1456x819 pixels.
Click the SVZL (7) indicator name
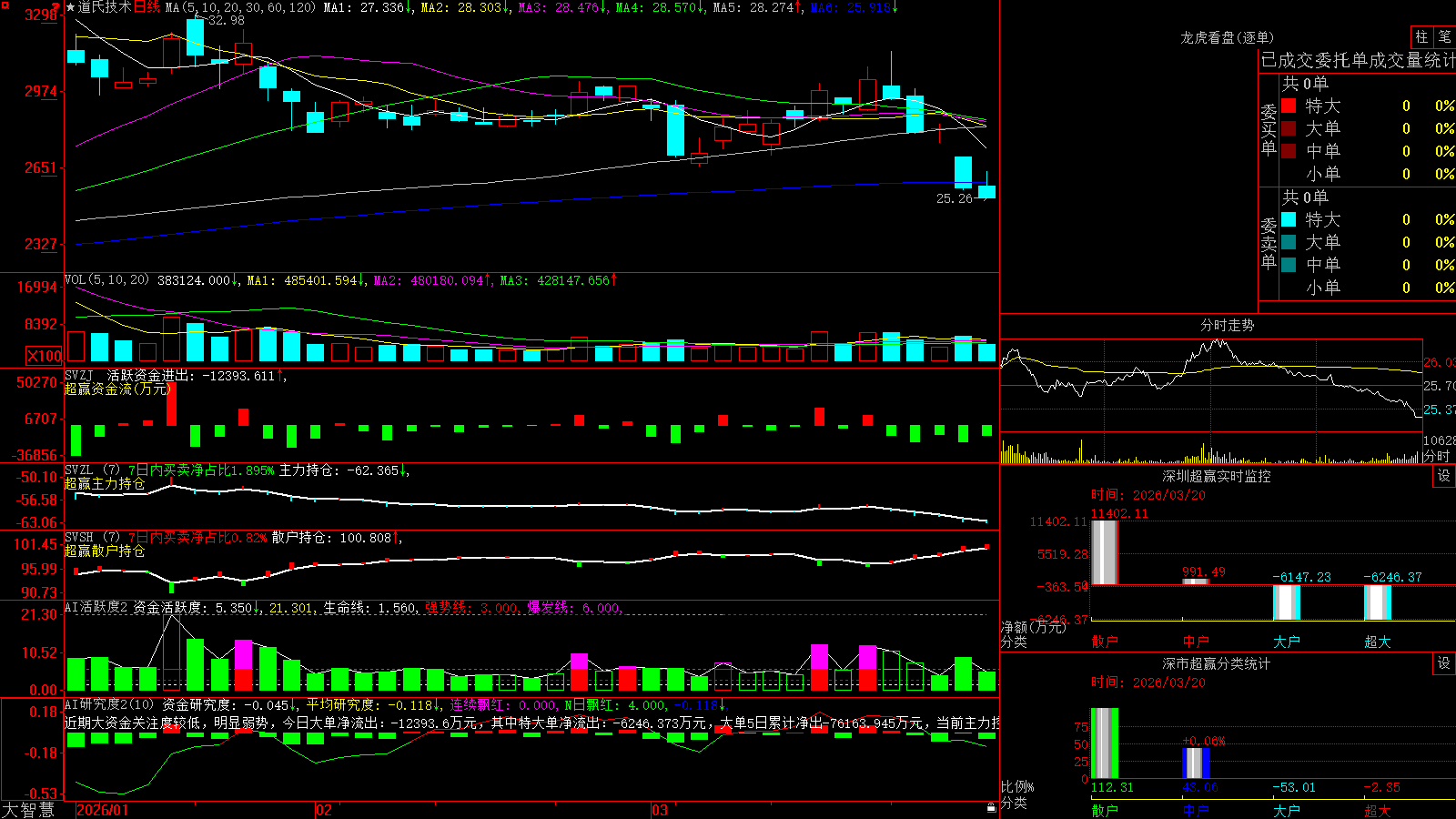coord(92,470)
